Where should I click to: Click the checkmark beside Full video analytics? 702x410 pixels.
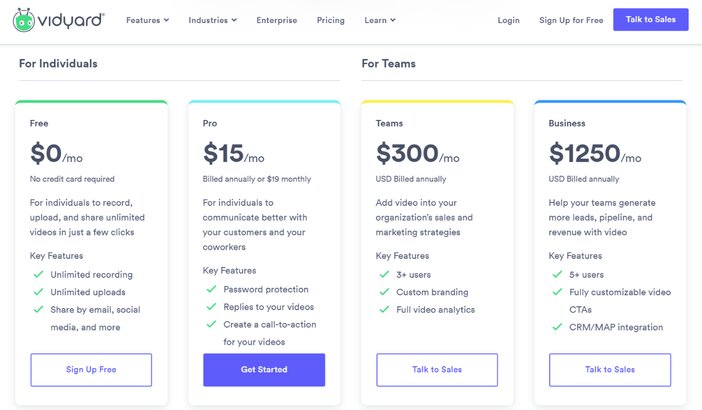tap(384, 309)
